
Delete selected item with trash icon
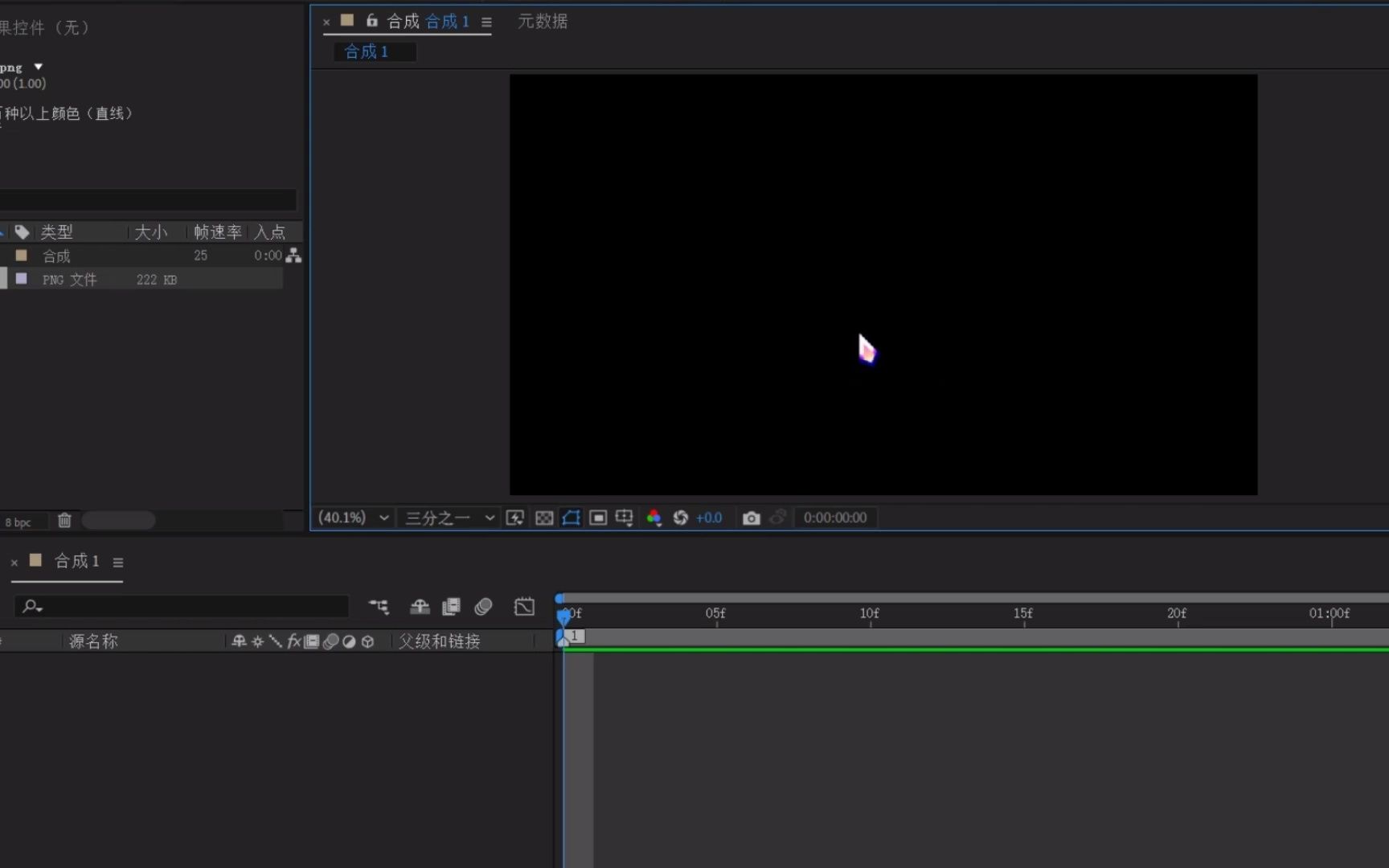point(64,521)
